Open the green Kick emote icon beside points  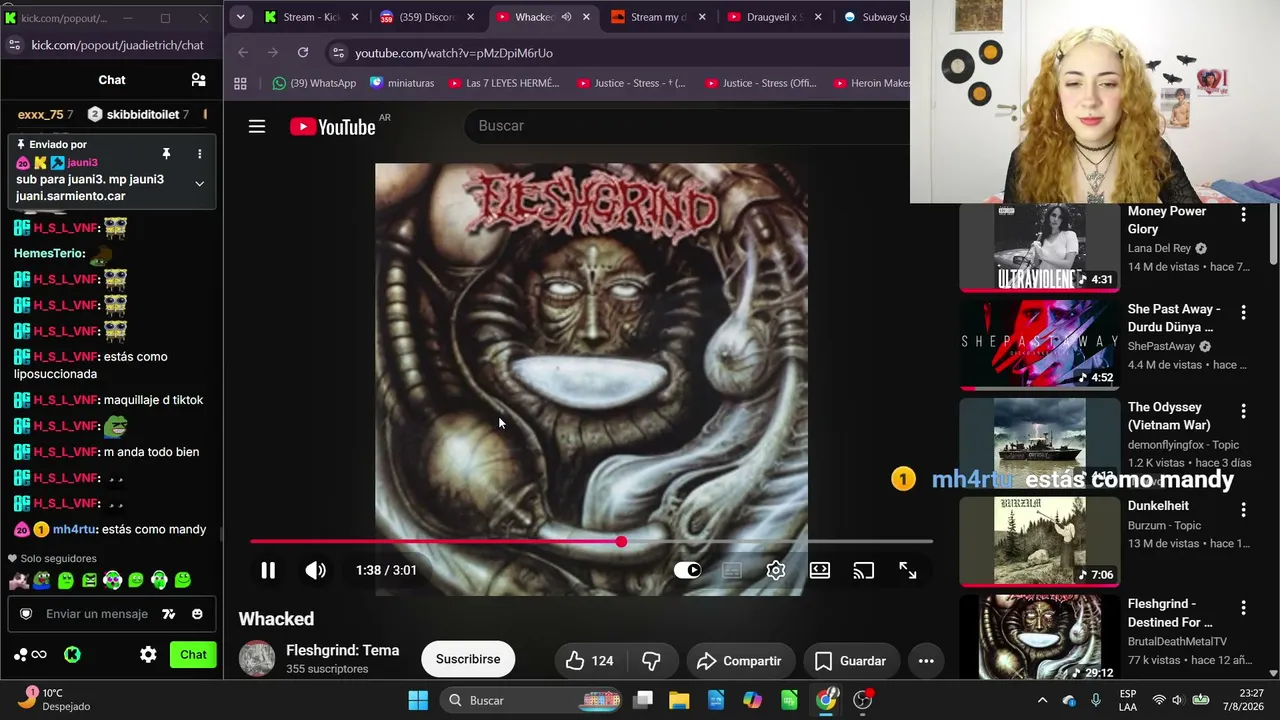(72, 655)
